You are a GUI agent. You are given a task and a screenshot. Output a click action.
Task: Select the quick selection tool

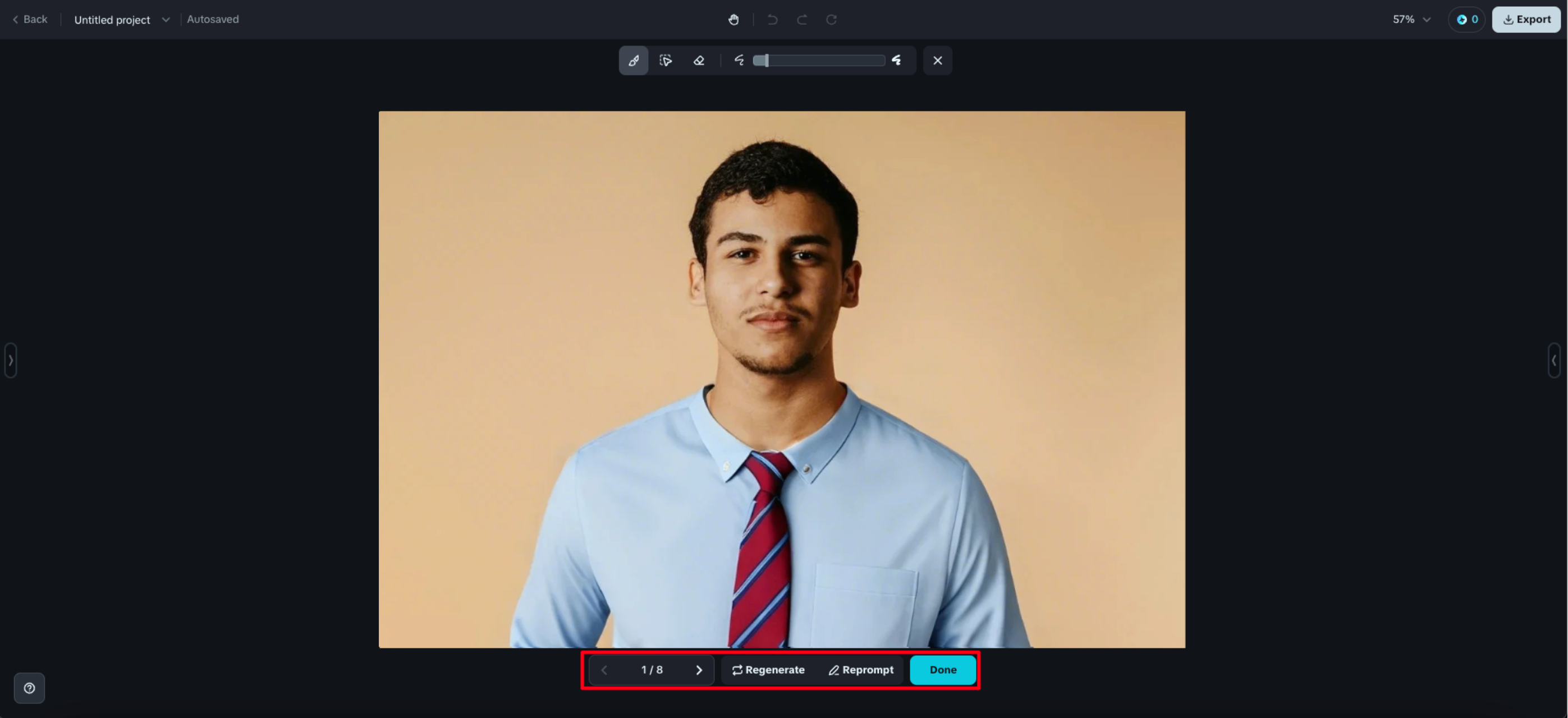pos(665,60)
